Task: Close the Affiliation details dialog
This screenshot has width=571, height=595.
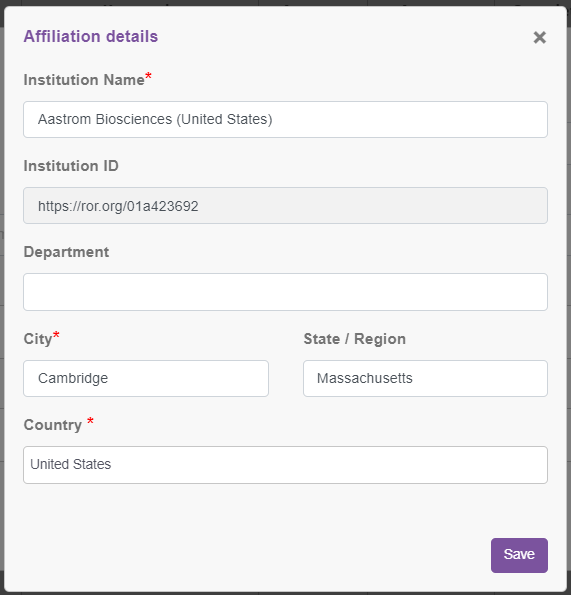Action: point(540,38)
